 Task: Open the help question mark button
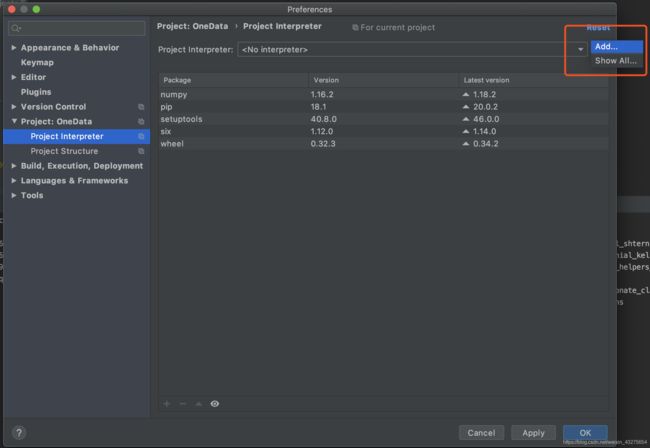[19, 433]
